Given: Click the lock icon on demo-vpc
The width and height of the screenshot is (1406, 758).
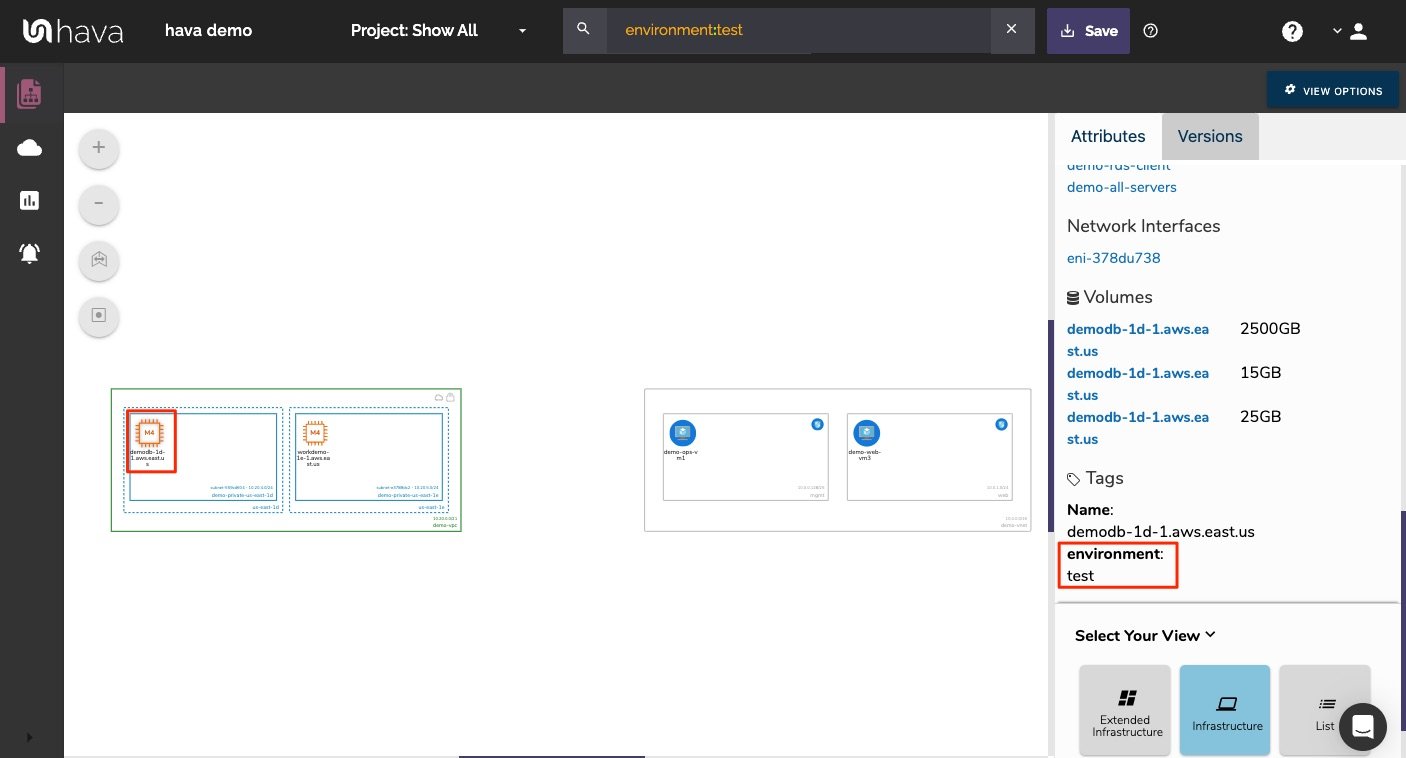Looking at the screenshot, I should point(450,397).
